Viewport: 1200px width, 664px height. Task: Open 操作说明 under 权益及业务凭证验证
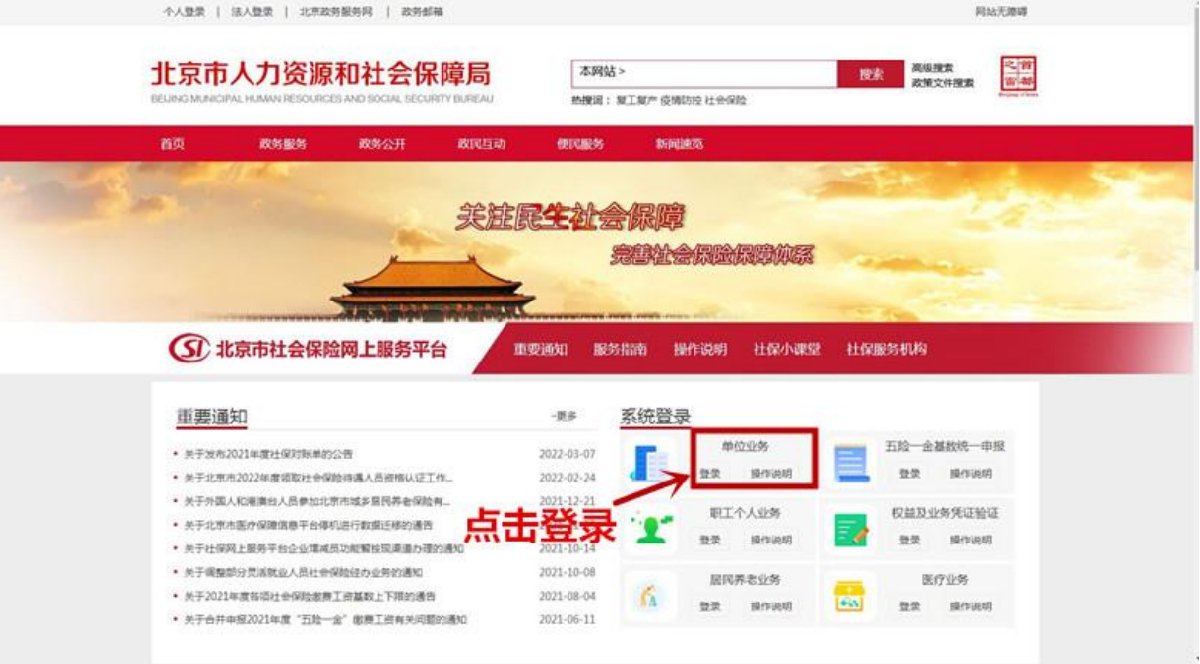click(x=970, y=540)
